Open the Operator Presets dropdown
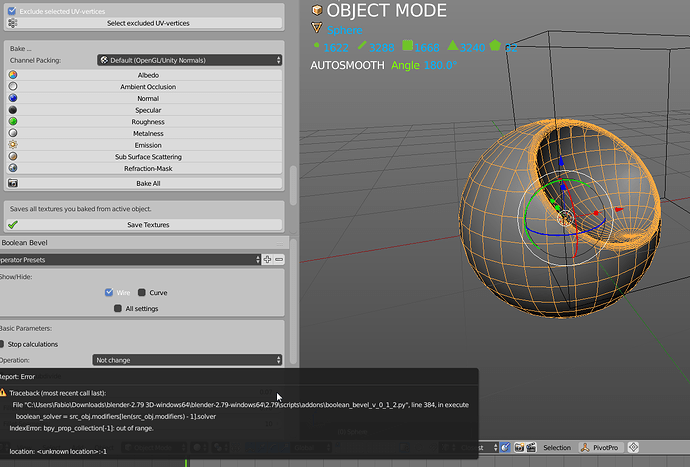The height and width of the screenshot is (467, 690). point(130,260)
